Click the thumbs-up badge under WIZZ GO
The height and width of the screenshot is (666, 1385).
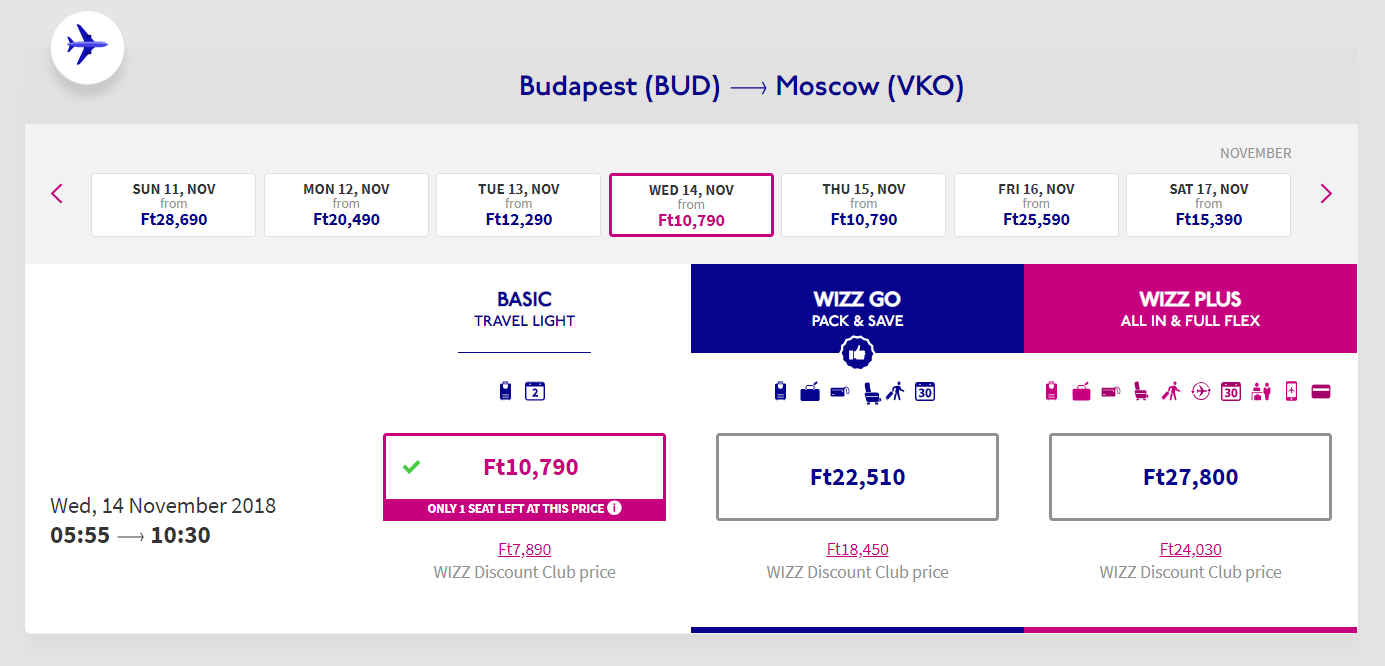coord(857,352)
